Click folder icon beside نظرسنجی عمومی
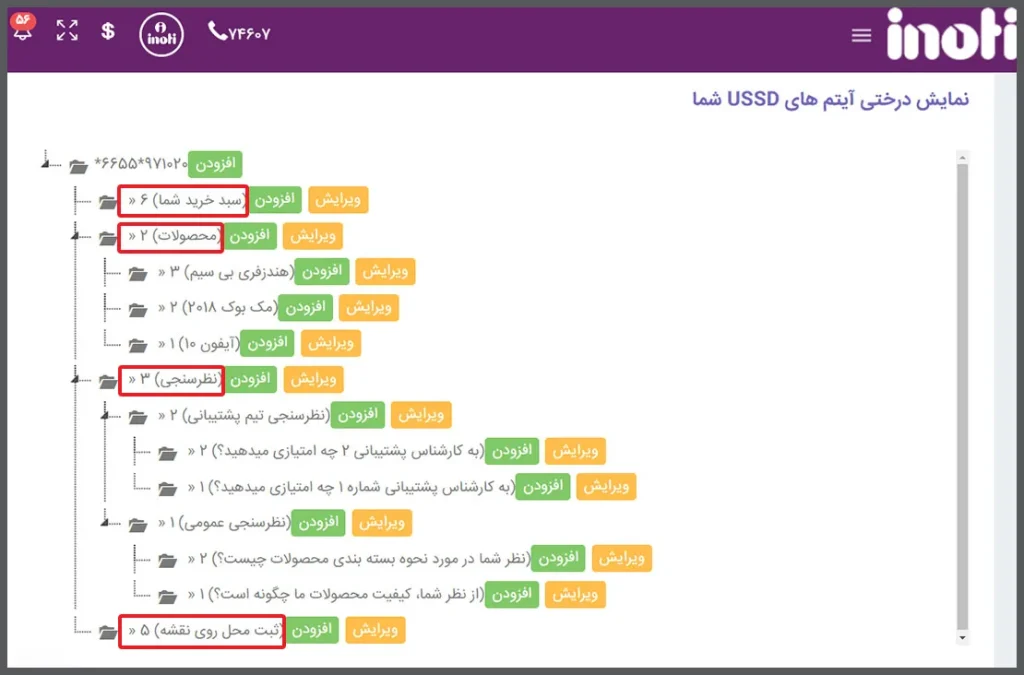Screen dimensions: 1024x675 [x=137, y=524]
